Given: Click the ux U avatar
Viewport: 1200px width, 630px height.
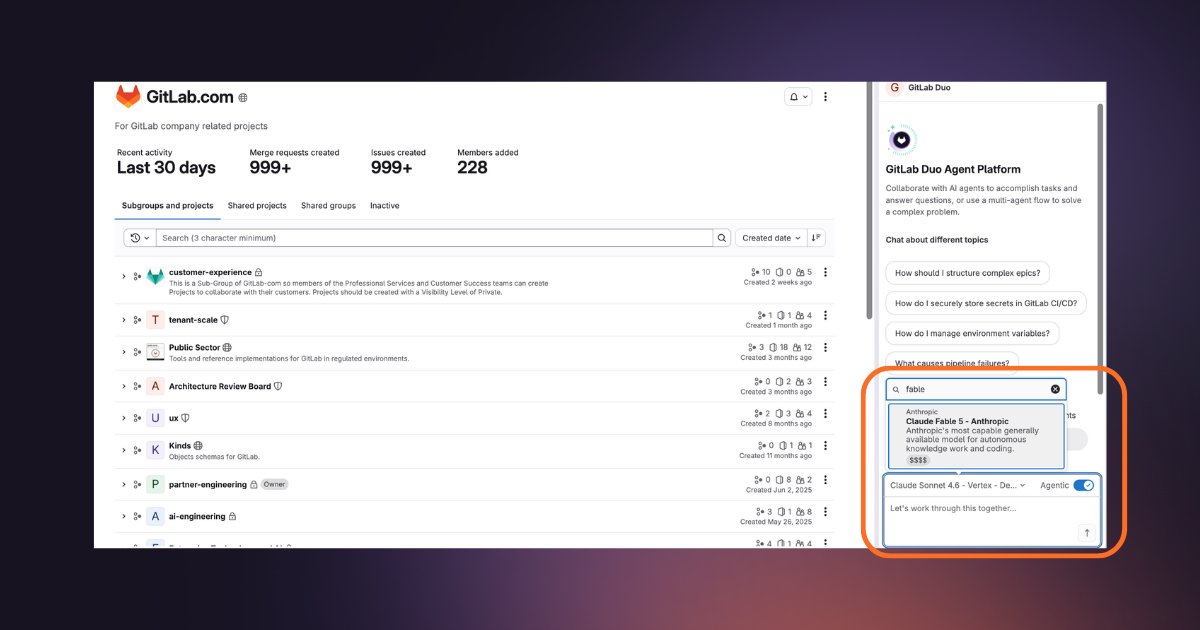Looking at the screenshot, I should point(155,418).
